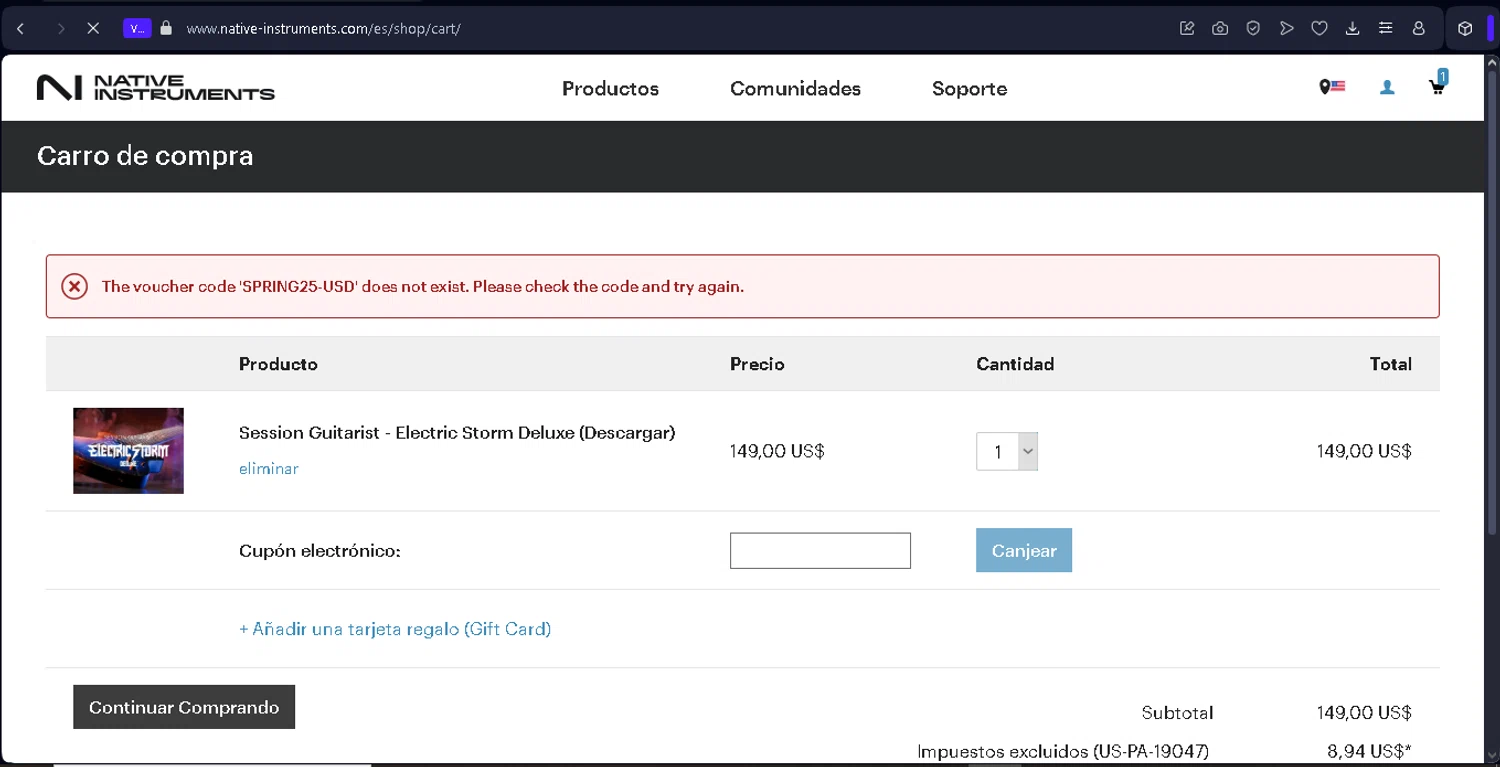1500x767 pixels.
Task: Click the Cupón electrónico input field
Action: [x=820, y=550]
